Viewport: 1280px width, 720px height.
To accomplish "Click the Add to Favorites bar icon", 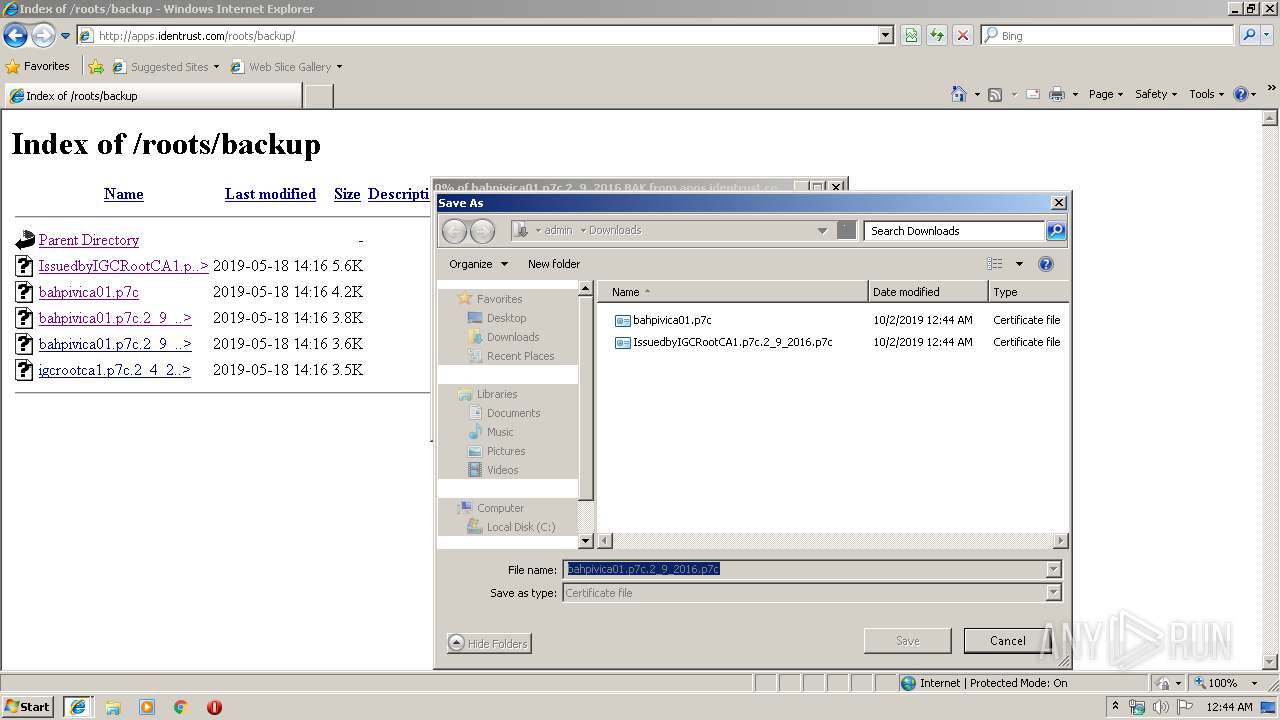I will [x=96, y=67].
